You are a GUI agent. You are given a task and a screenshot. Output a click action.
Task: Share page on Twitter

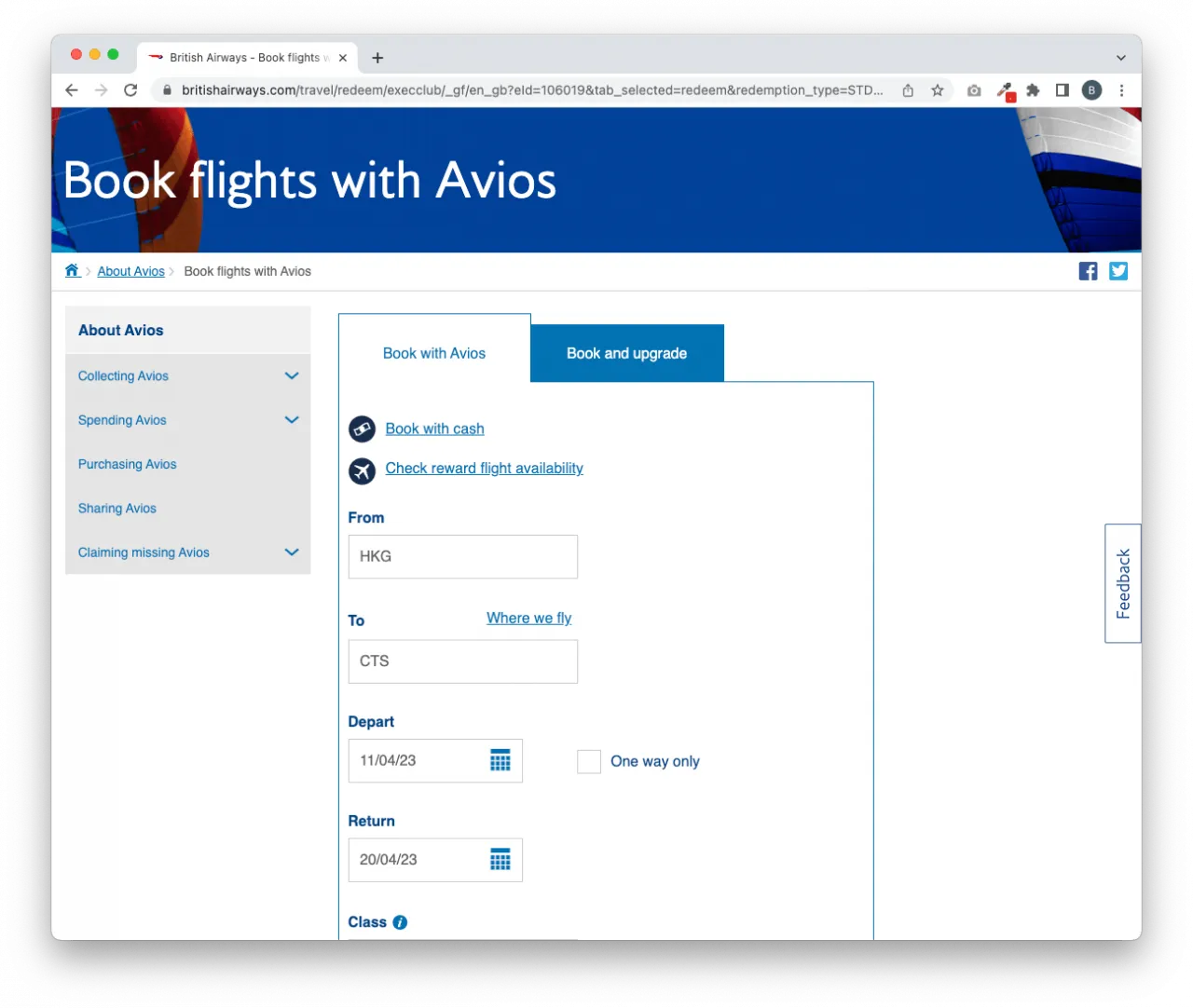pyautogui.click(x=1118, y=271)
